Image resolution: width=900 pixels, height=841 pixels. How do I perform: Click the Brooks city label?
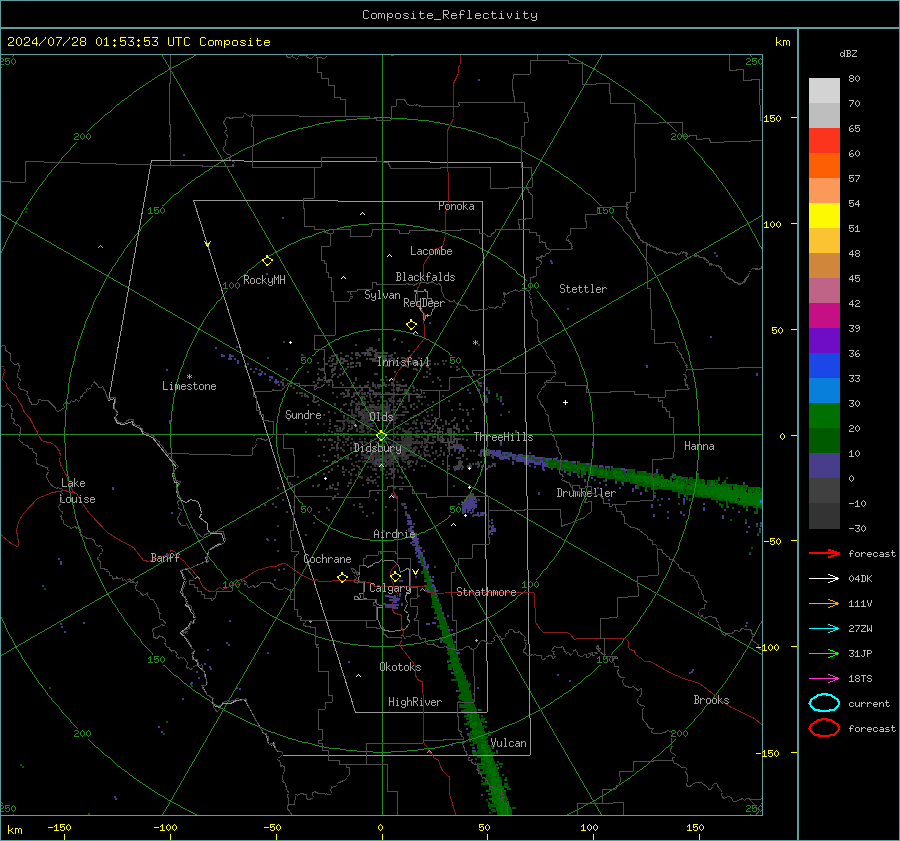(711, 700)
